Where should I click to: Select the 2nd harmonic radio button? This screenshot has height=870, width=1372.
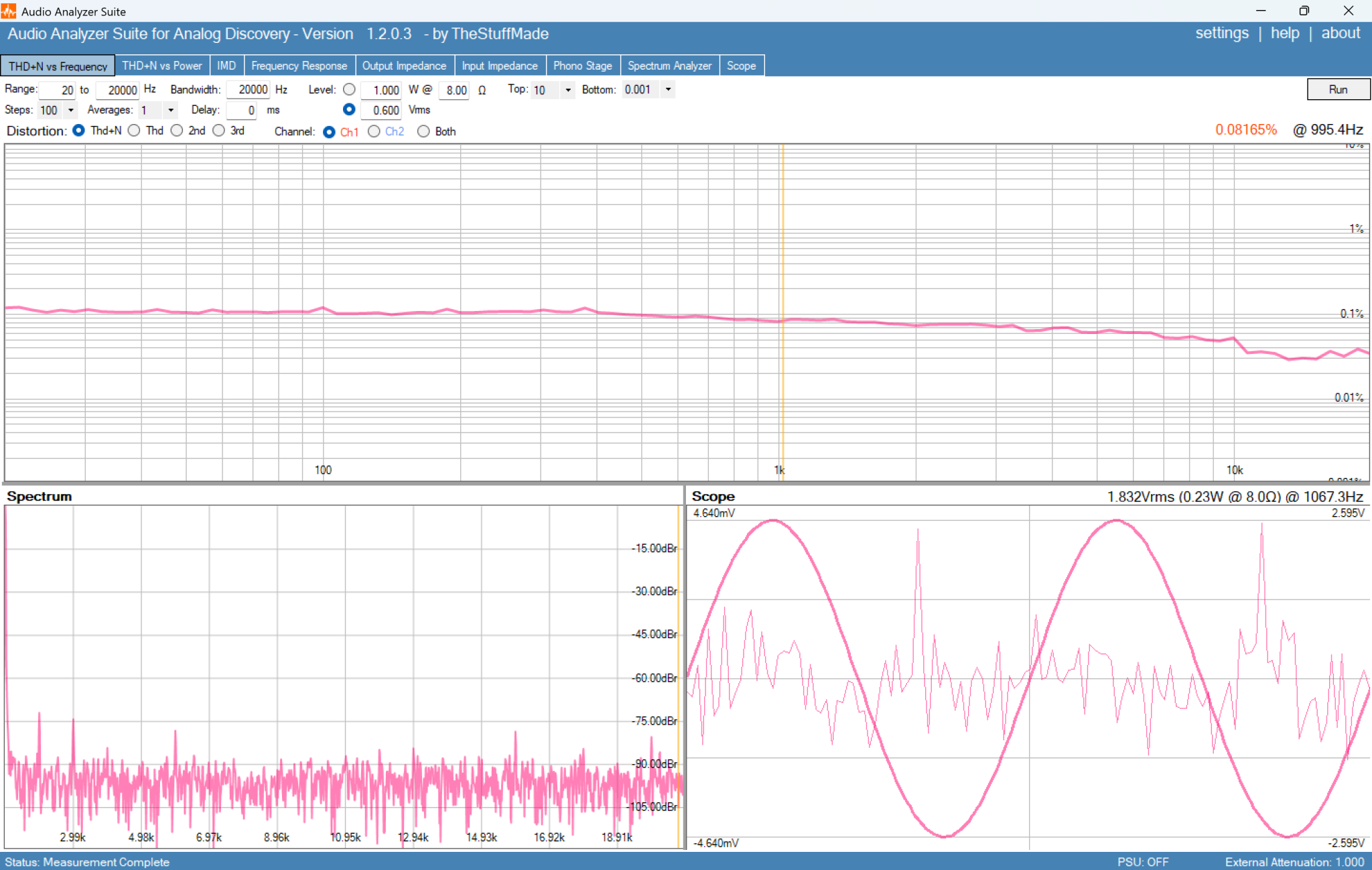click(177, 131)
